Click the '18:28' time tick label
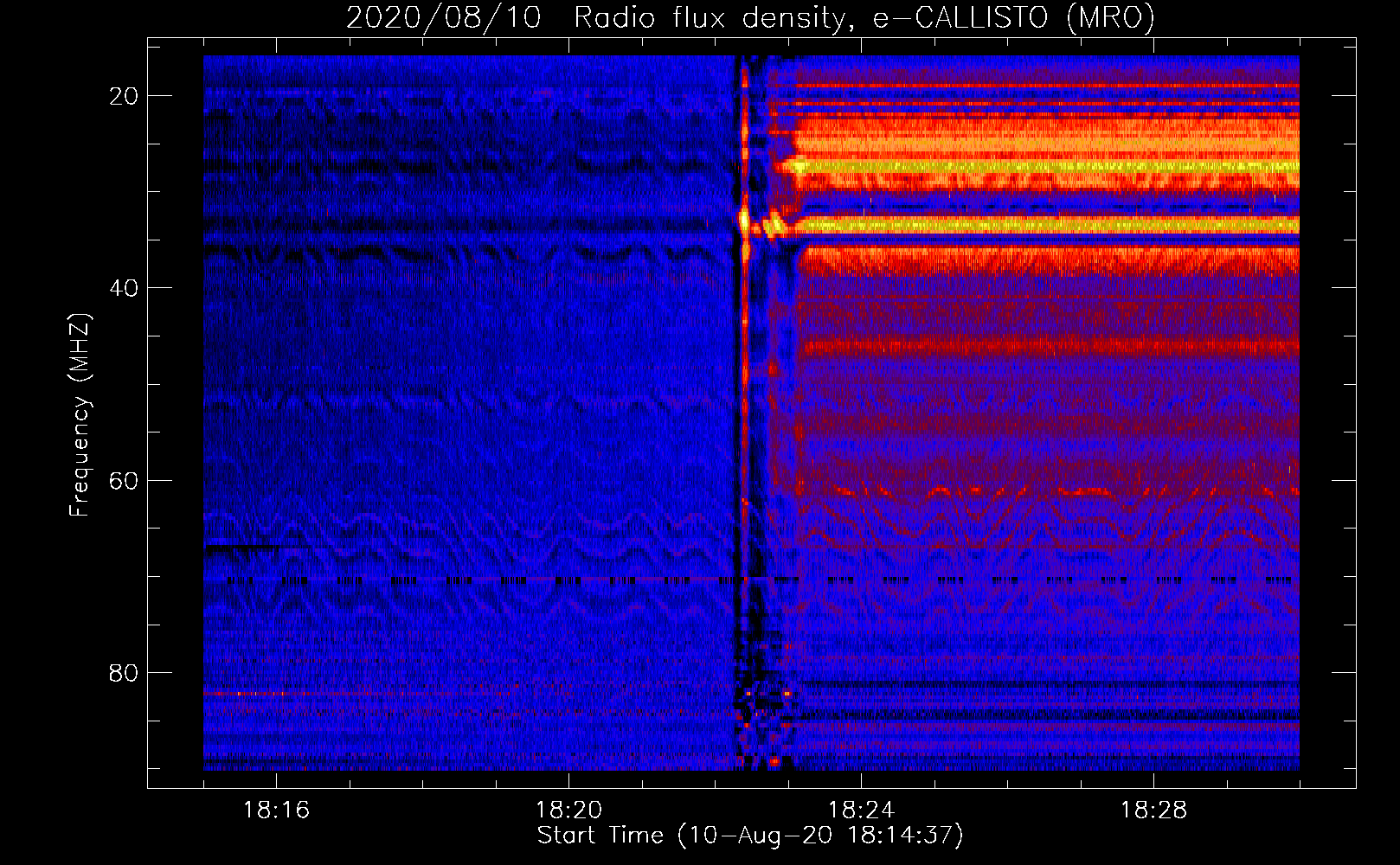The width and height of the screenshot is (1400, 865). 1153,811
